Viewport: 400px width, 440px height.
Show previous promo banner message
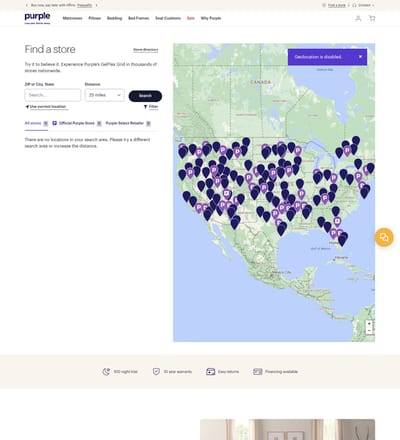(x=27, y=5)
